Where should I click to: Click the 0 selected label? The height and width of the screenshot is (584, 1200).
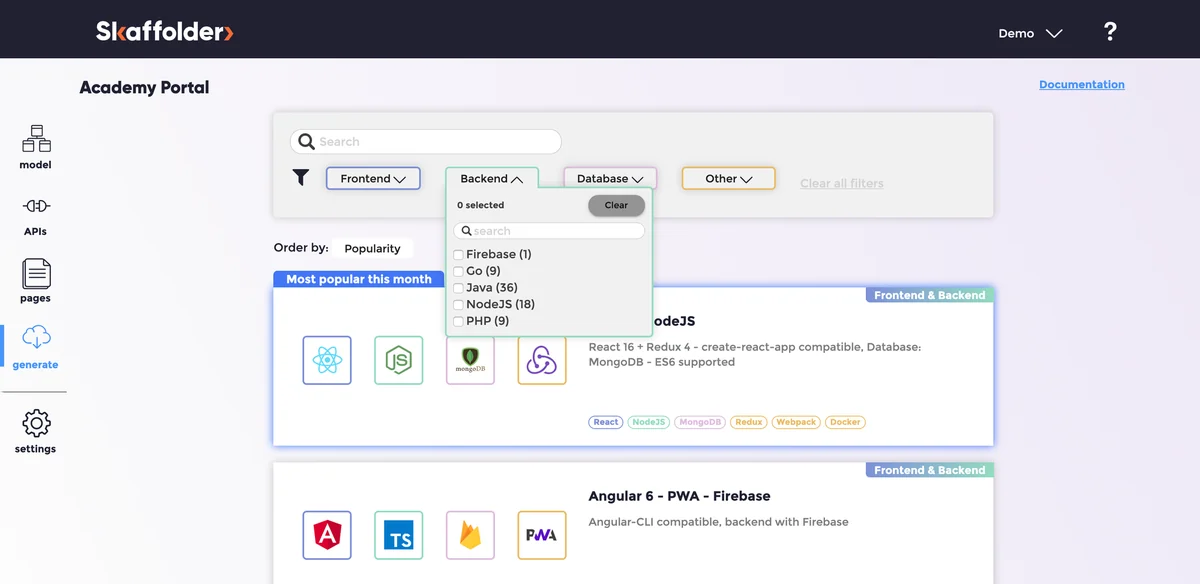coord(481,205)
